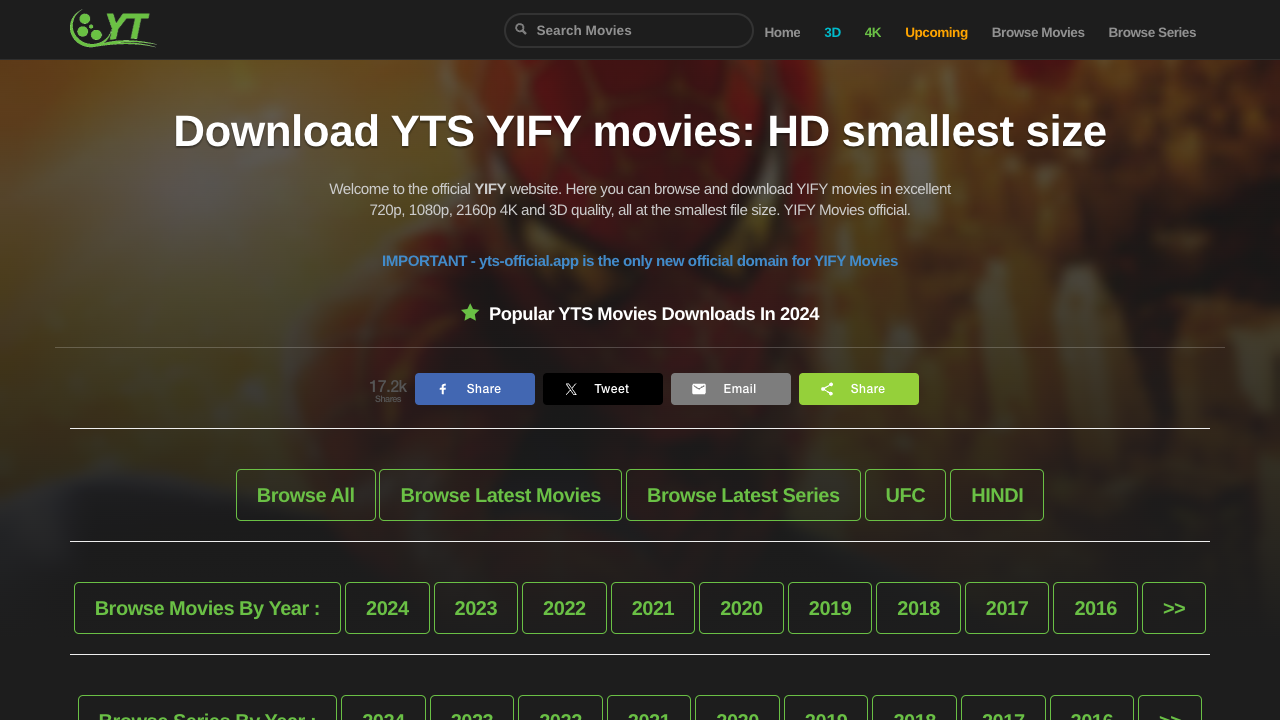The width and height of the screenshot is (1280, 720).
Task: Open the 3D movies section
Action: point(832,32)
